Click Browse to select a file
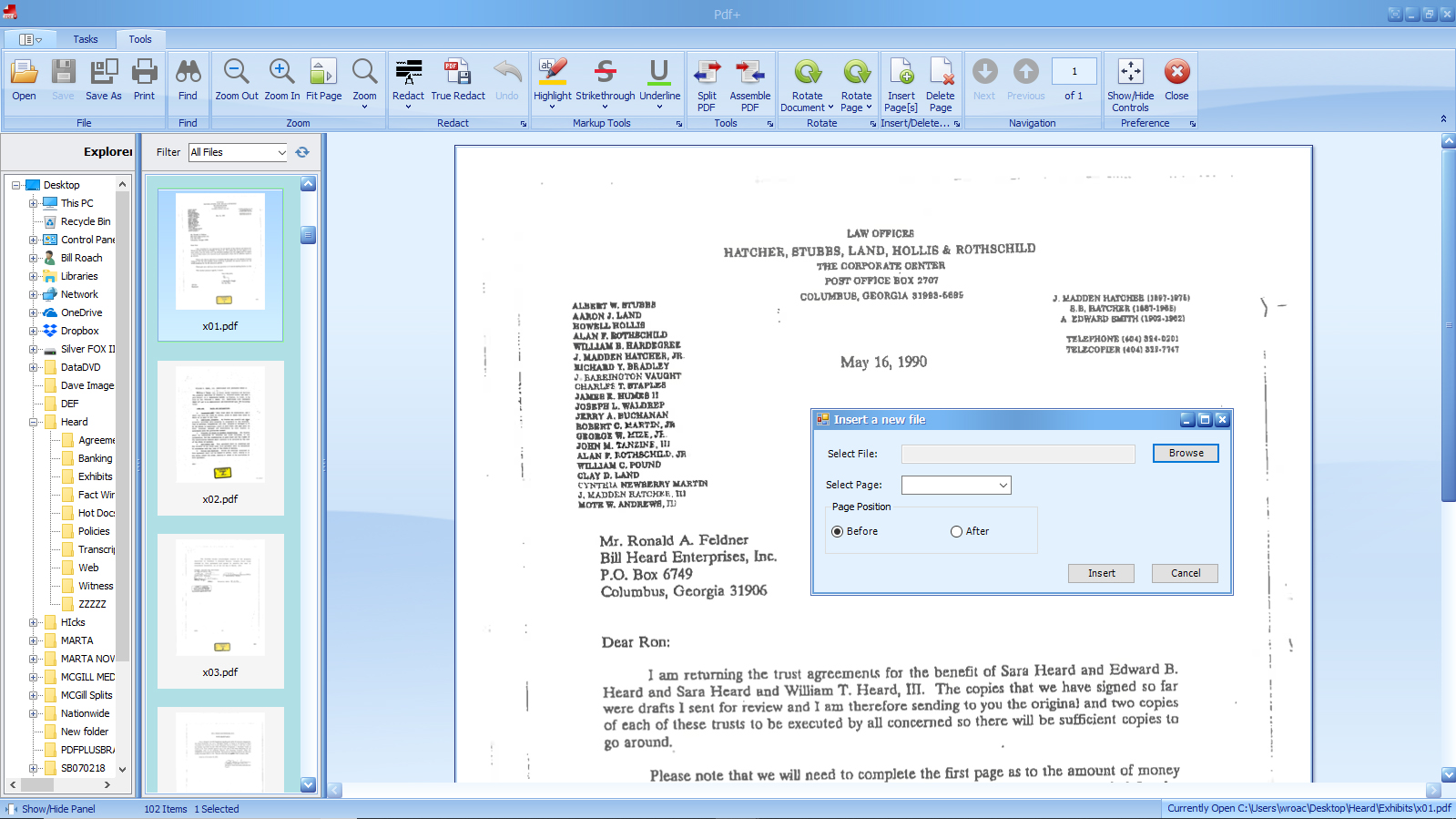 1186,453
